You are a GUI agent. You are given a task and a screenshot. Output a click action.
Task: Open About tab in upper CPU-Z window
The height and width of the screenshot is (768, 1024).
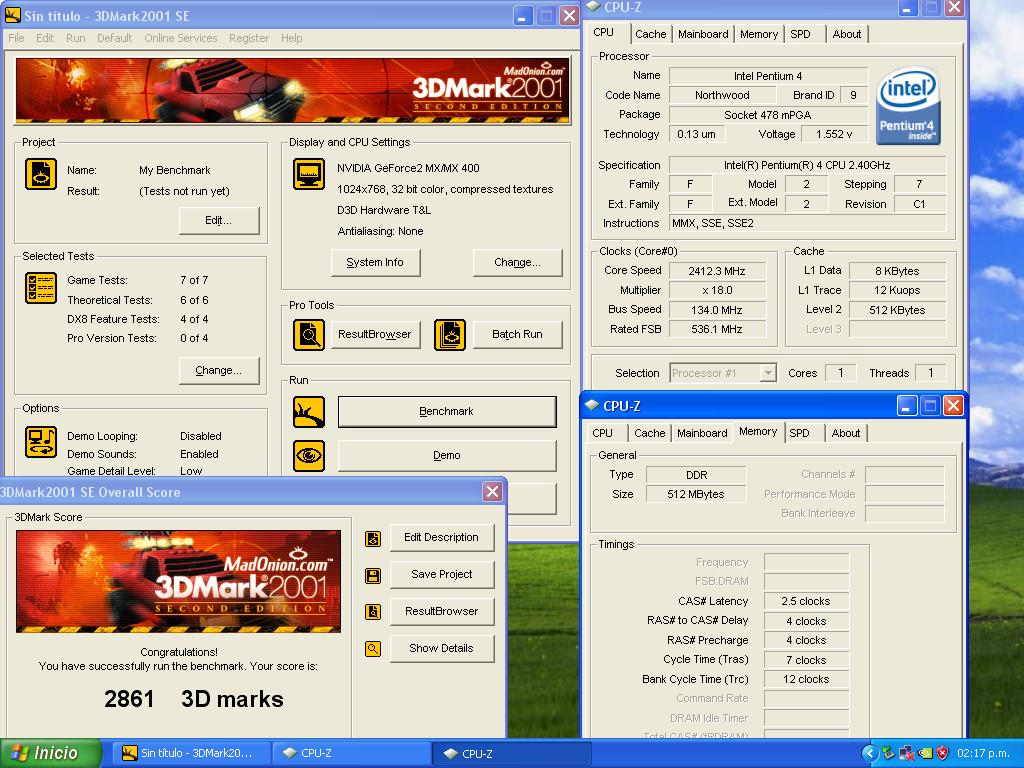(x=846, y=34)
